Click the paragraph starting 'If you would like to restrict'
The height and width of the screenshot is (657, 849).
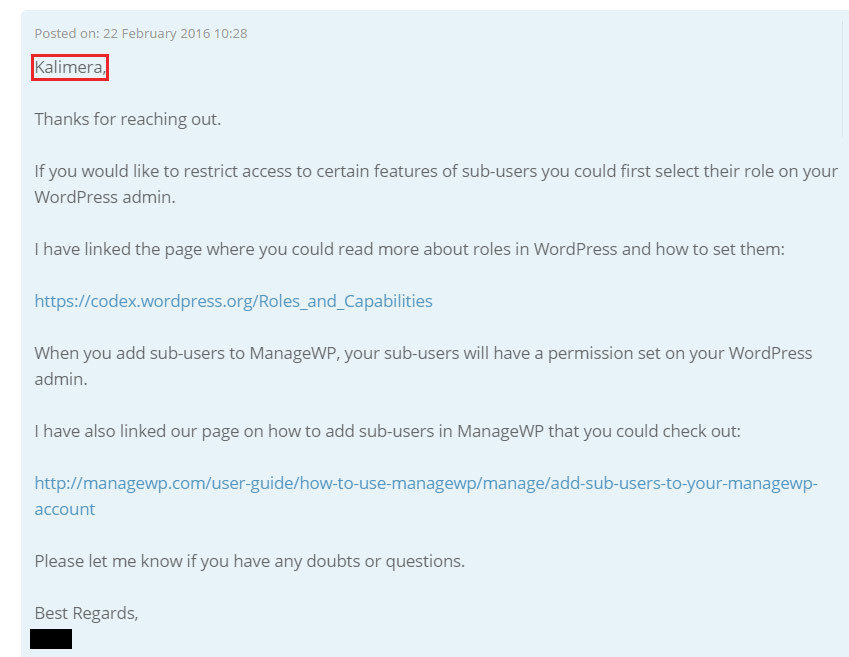(x=436, y=184)
